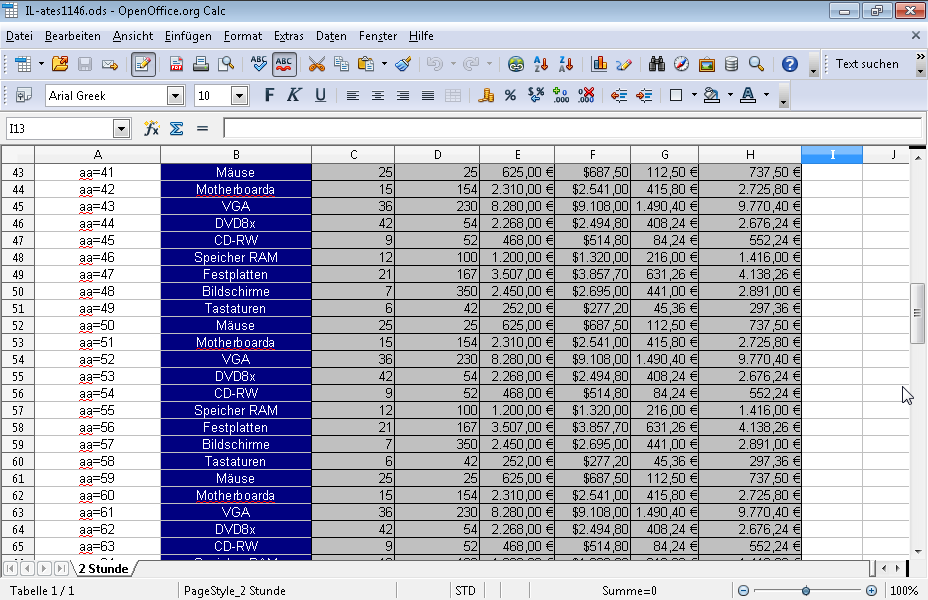The width and height of the screenshot is (928, 600).
Task: Activate the Format Paintbrush icon
Action: pos(403,64)
